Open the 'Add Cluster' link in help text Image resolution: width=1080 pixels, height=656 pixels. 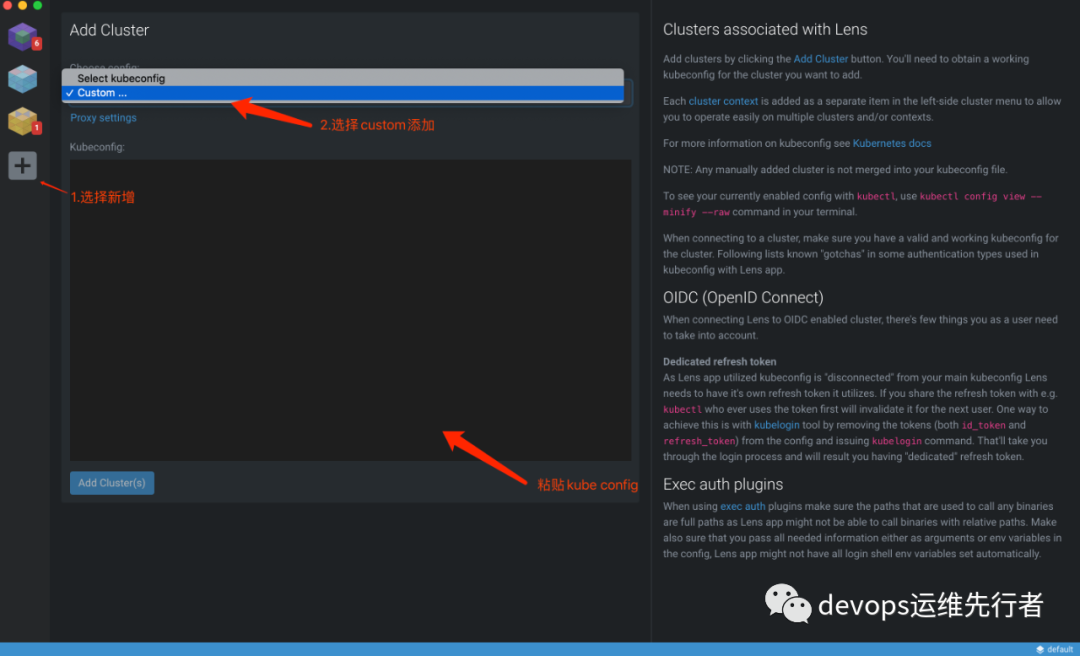coord(820,59)
